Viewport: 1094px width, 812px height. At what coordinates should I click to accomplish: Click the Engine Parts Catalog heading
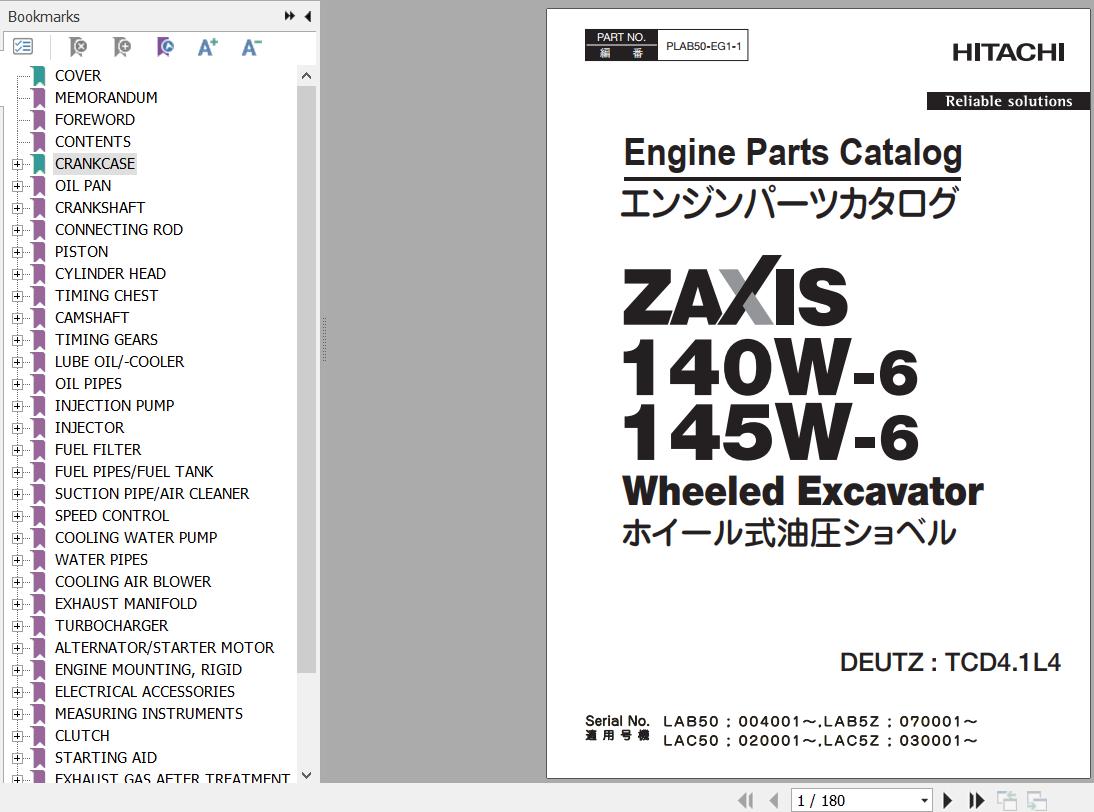tap(793, 153)
